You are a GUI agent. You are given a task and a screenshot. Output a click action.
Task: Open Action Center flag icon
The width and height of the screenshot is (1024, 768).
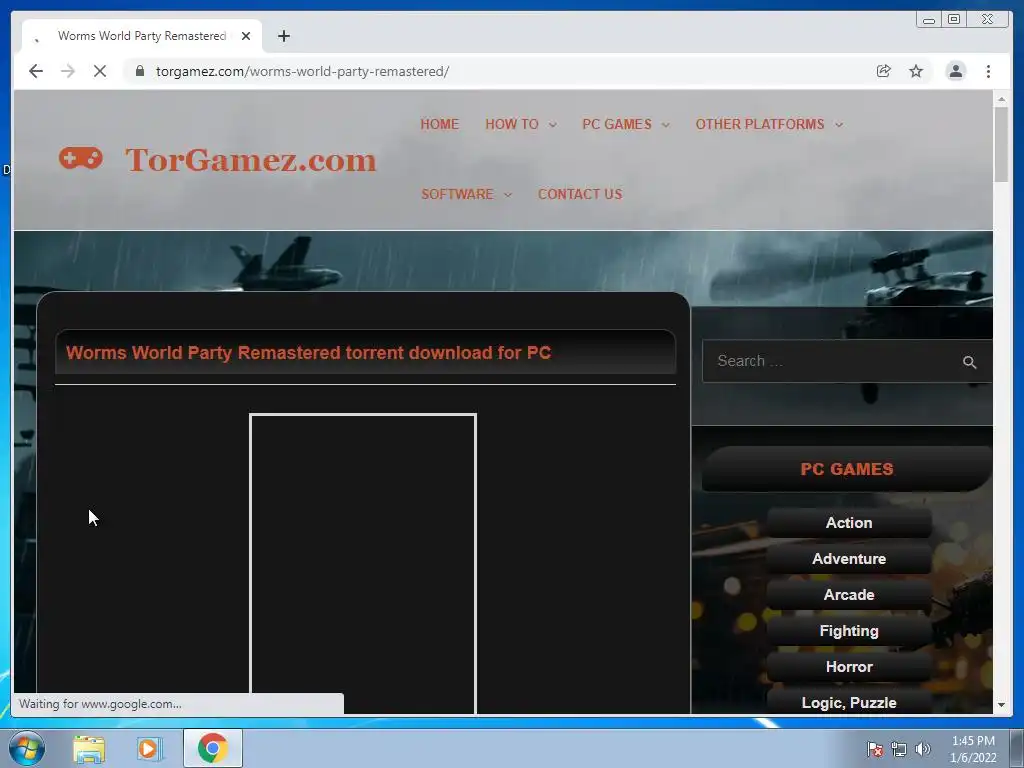coord(874,749)
